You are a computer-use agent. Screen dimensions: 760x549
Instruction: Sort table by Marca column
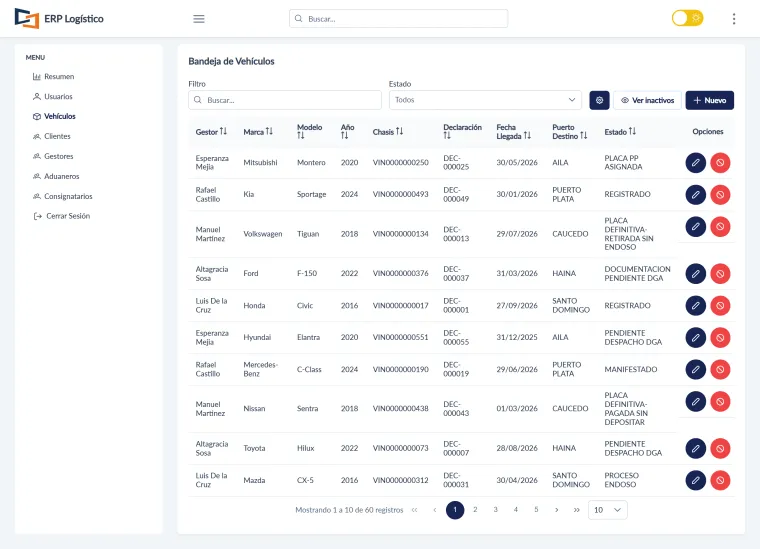(x=258, y=131)
